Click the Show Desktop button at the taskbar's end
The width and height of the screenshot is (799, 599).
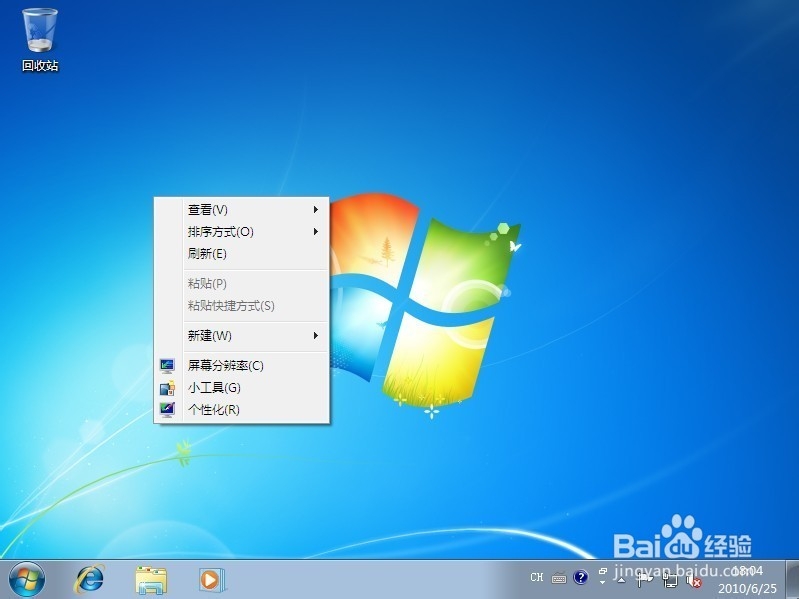(x=792, y=580)
